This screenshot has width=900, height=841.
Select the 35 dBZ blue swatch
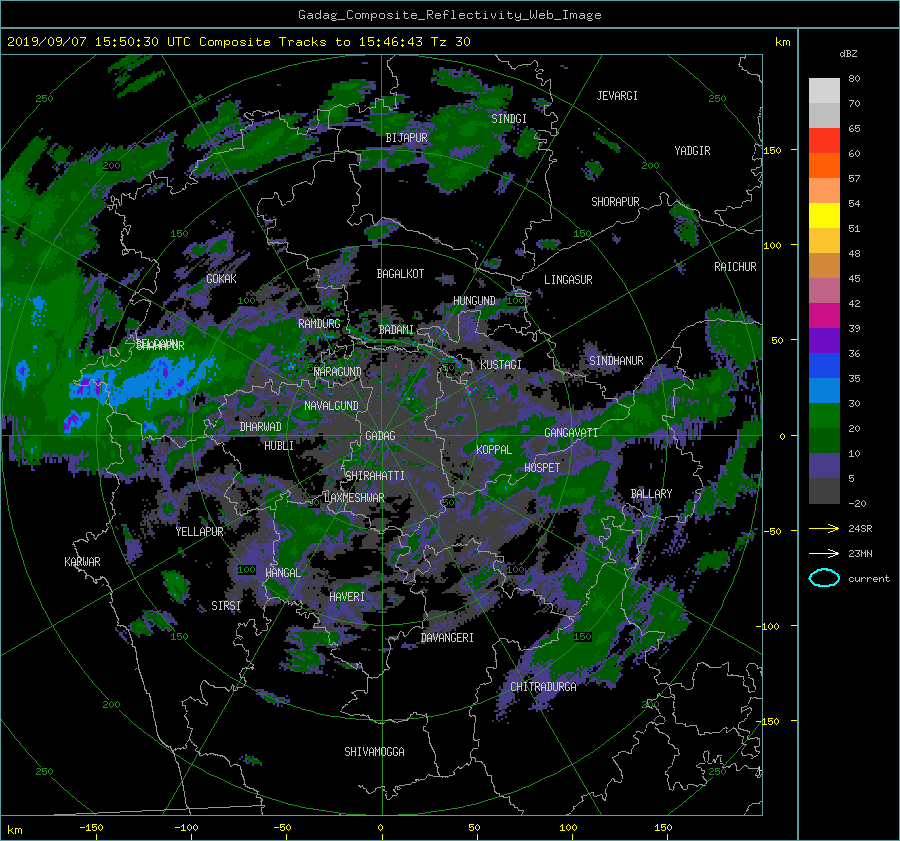[824, 390]
